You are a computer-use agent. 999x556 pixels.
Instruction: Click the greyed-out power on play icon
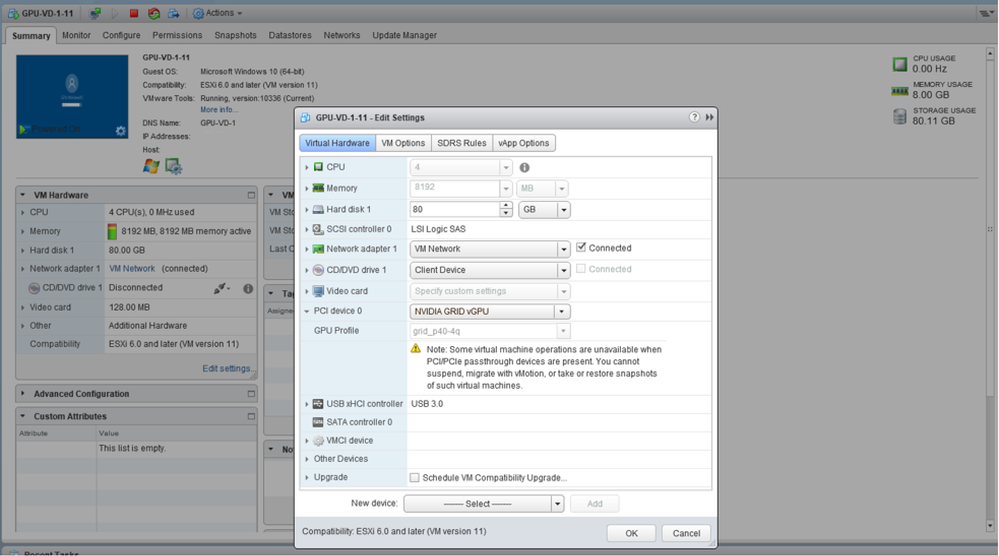coord(115,13)
